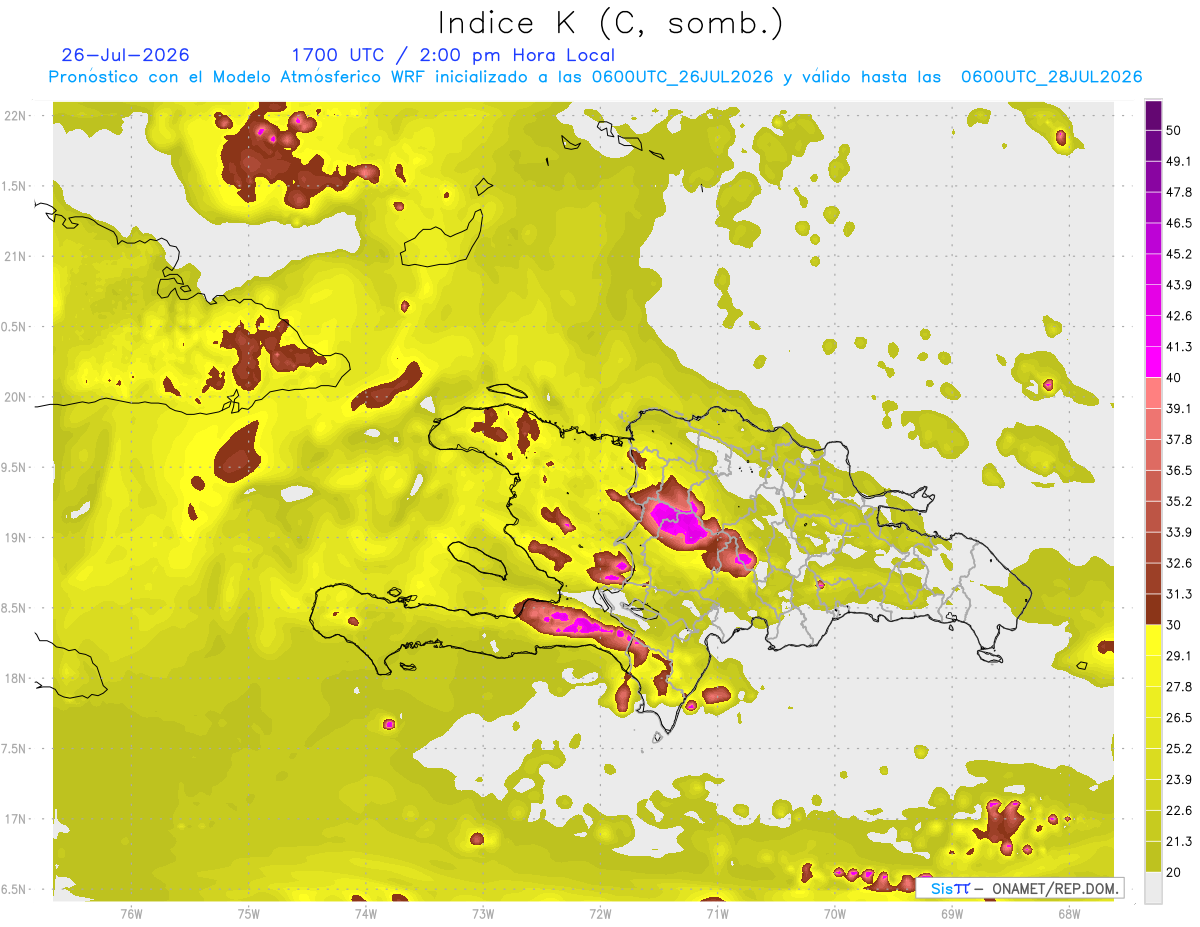
Task: Click the legend value "31.3"
Action: click(1179, 594)
